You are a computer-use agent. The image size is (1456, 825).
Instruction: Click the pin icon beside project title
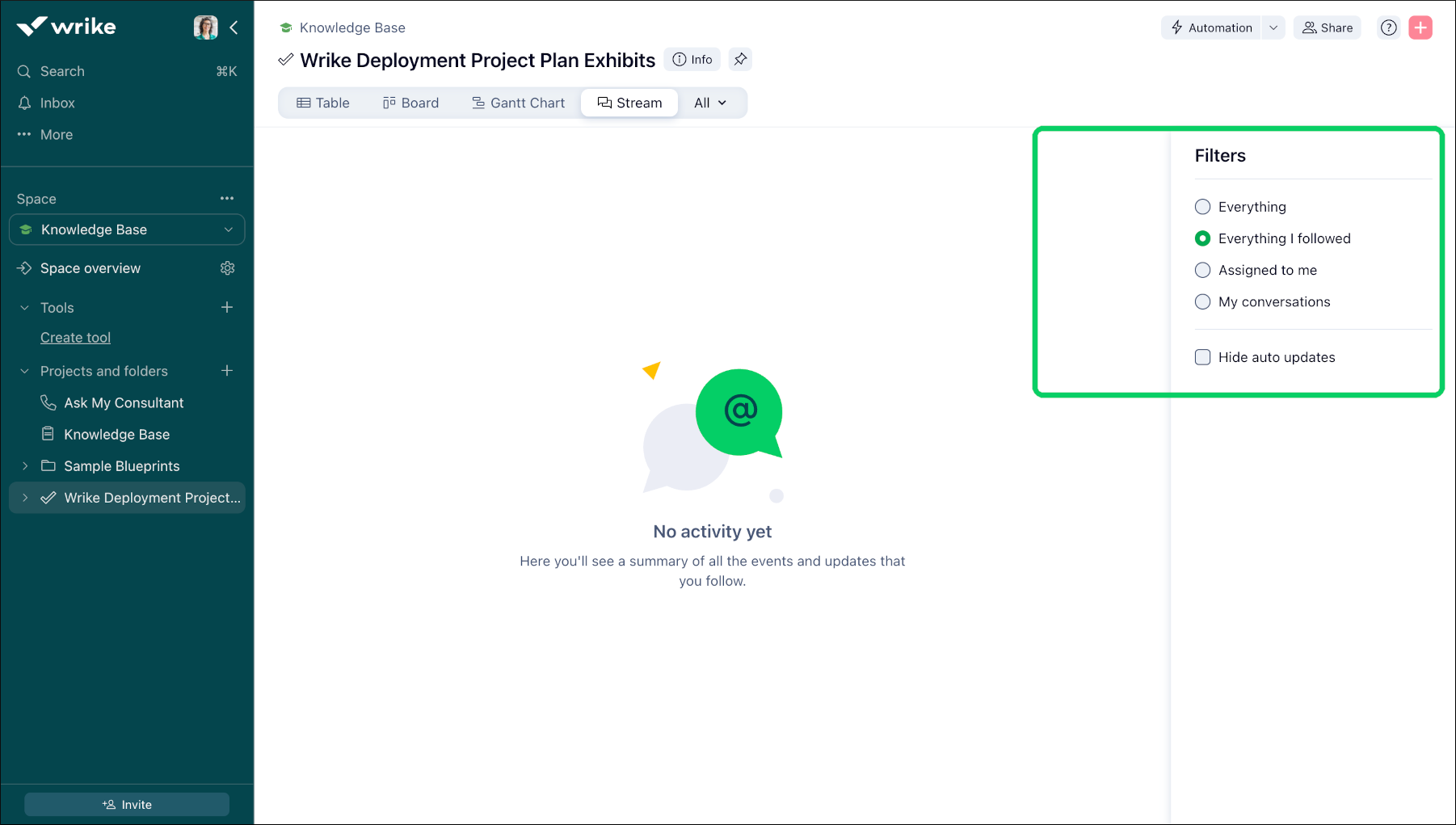(740, 59)
